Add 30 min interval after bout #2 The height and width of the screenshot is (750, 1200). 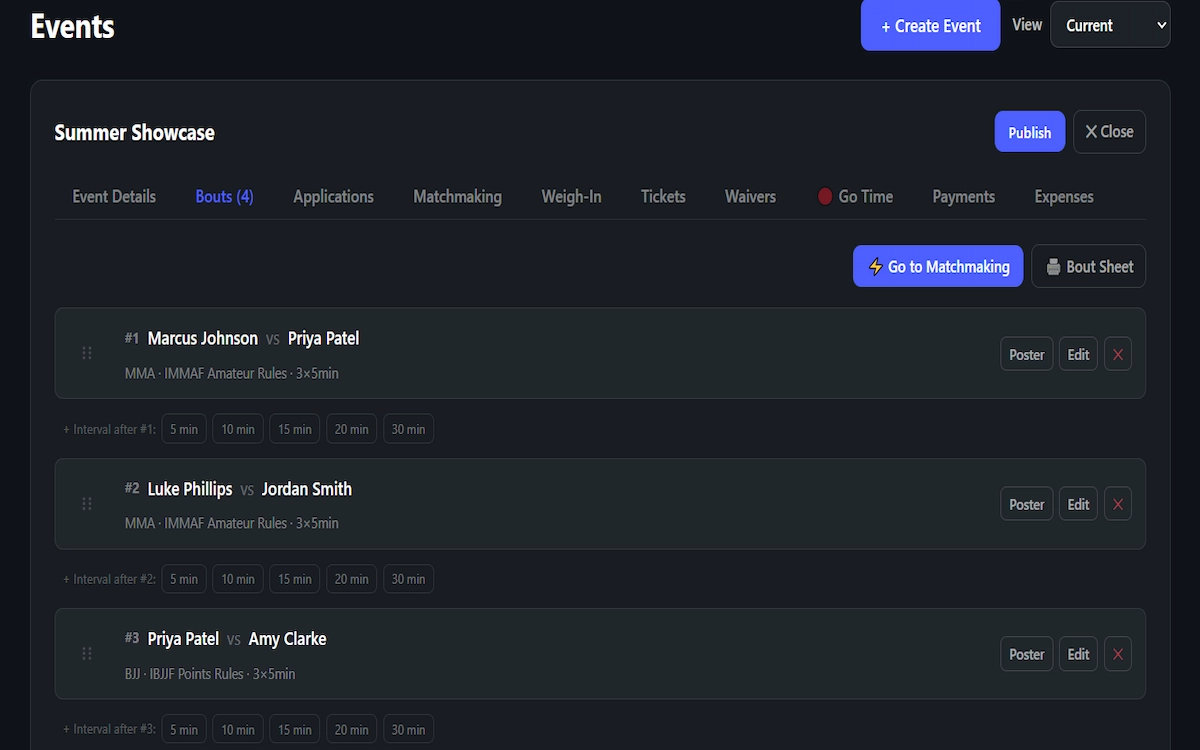coord(408,579)
